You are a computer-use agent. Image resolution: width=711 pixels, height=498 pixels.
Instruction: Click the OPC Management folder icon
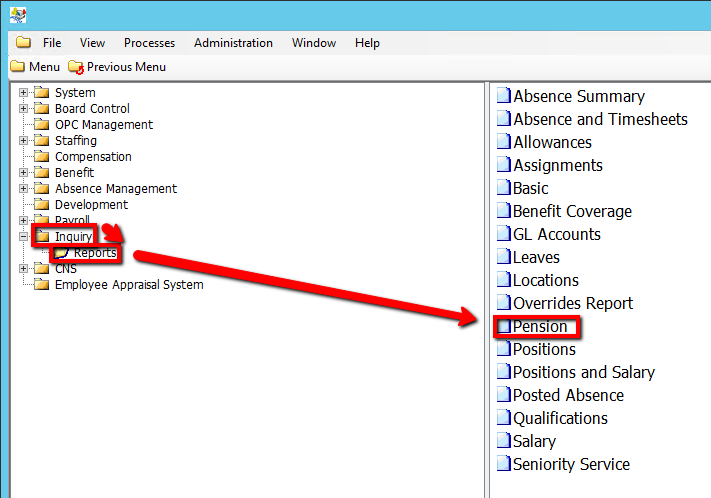click(x=42, y=125)
